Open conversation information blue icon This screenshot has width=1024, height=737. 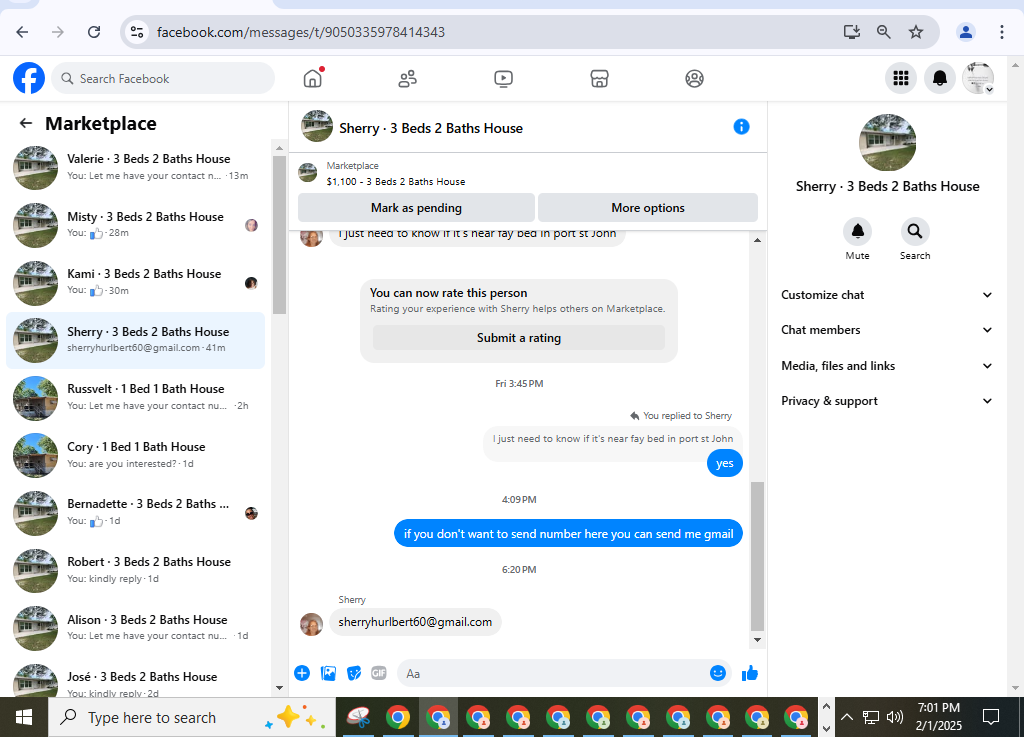coord(741,127)
